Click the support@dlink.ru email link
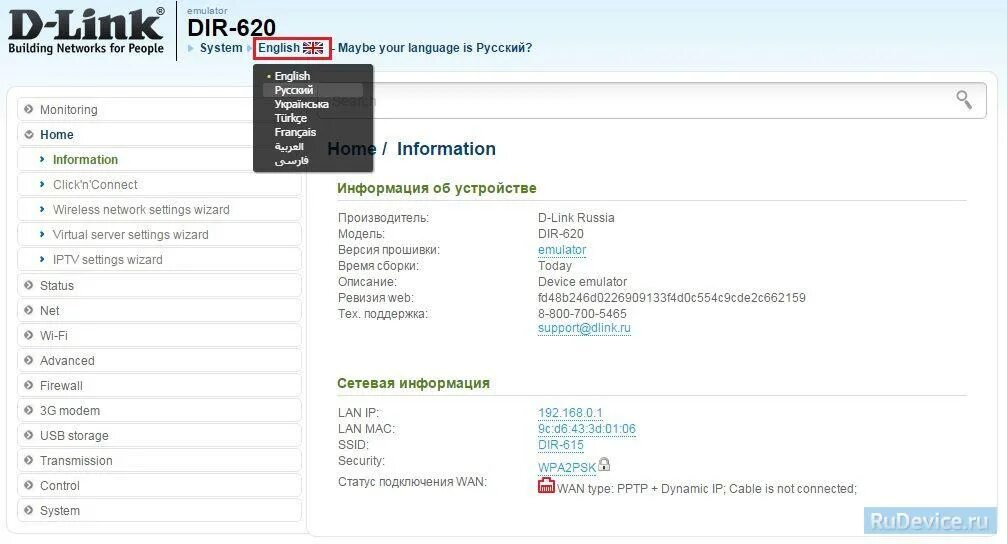This screenshot has width=1007, height=544. click(584, 328)
